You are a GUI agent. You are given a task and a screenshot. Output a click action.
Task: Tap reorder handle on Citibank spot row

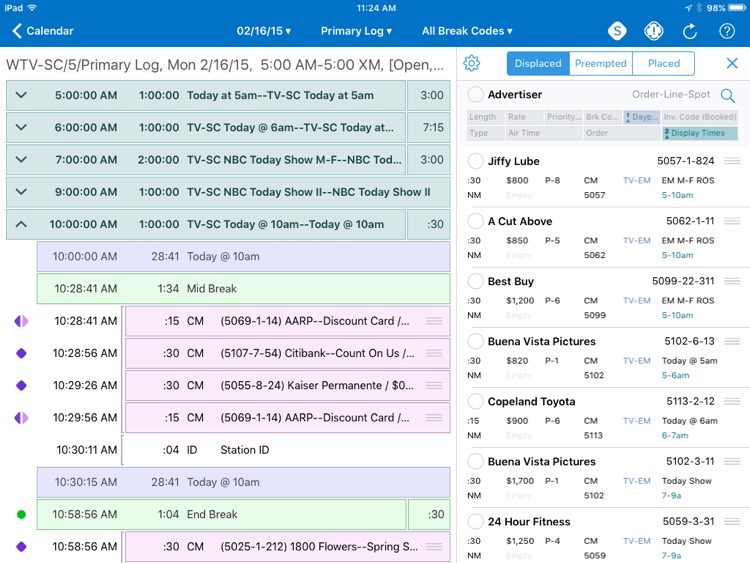[x=434, y=353]
